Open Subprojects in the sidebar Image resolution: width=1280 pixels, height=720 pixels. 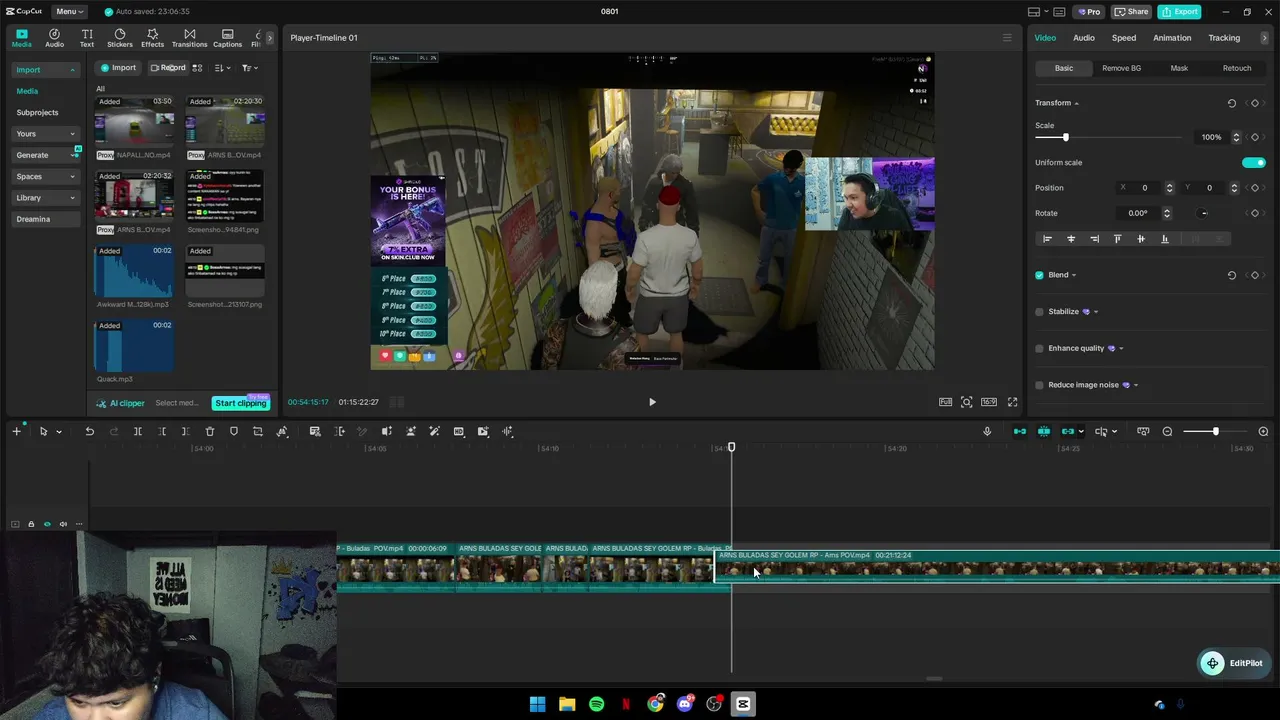pyautogui.click(x=37, y=113)
